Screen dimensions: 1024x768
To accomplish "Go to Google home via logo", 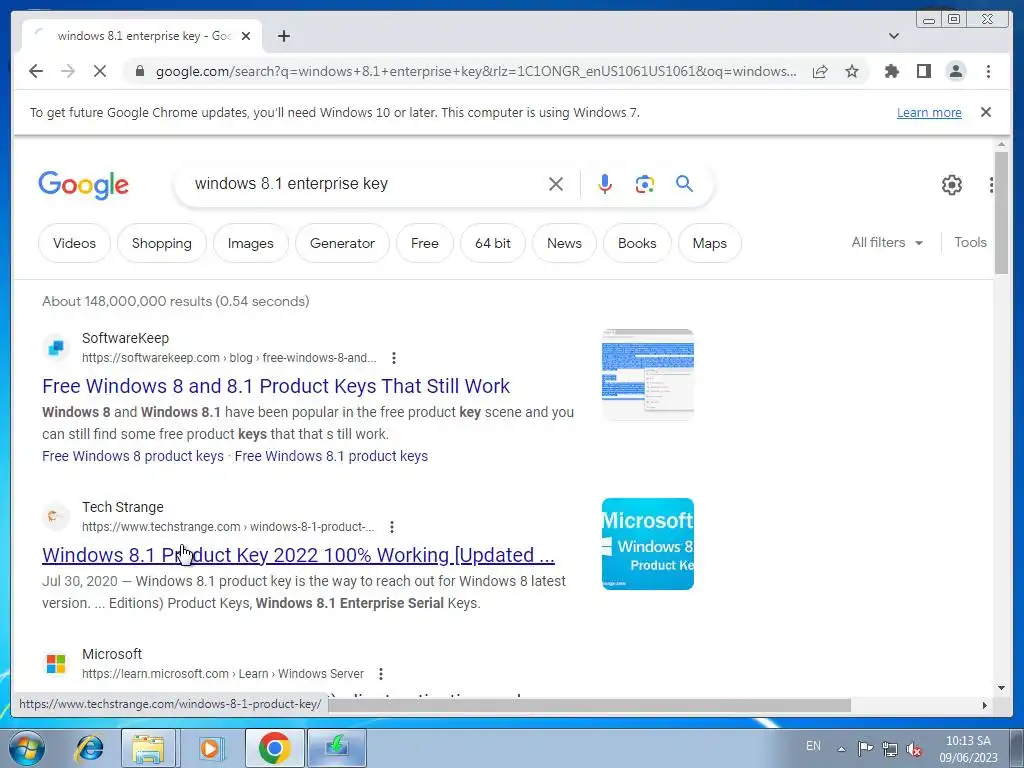I will (84, 185).
